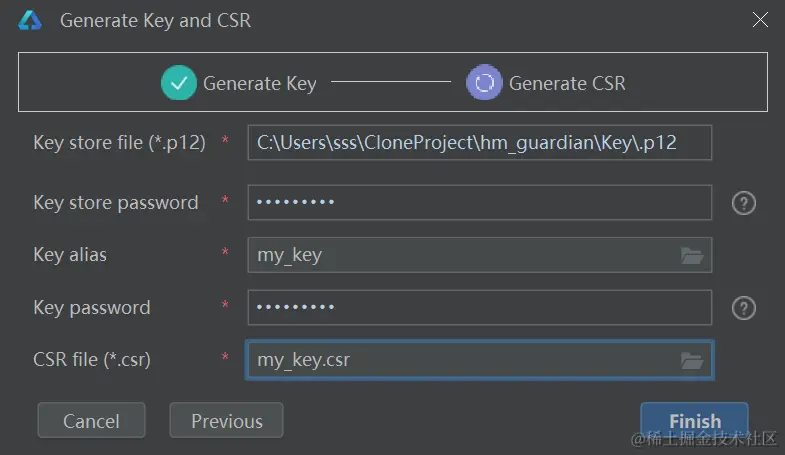The height and width of the screenshot is (455, 785).
Task: Open folder browser for Key alias
Action: pyautogui.click(x=692, y=255)
